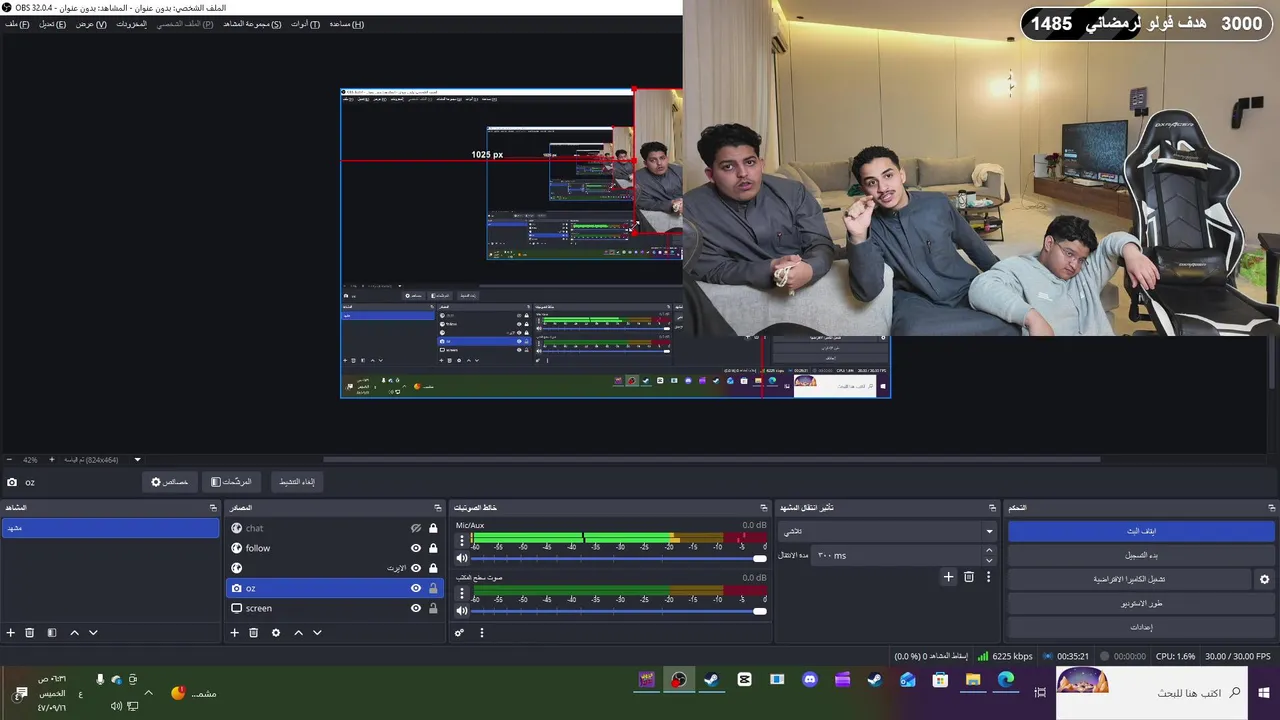
Task: Decrease transition duration with down arrow
Action: point(989,560)
